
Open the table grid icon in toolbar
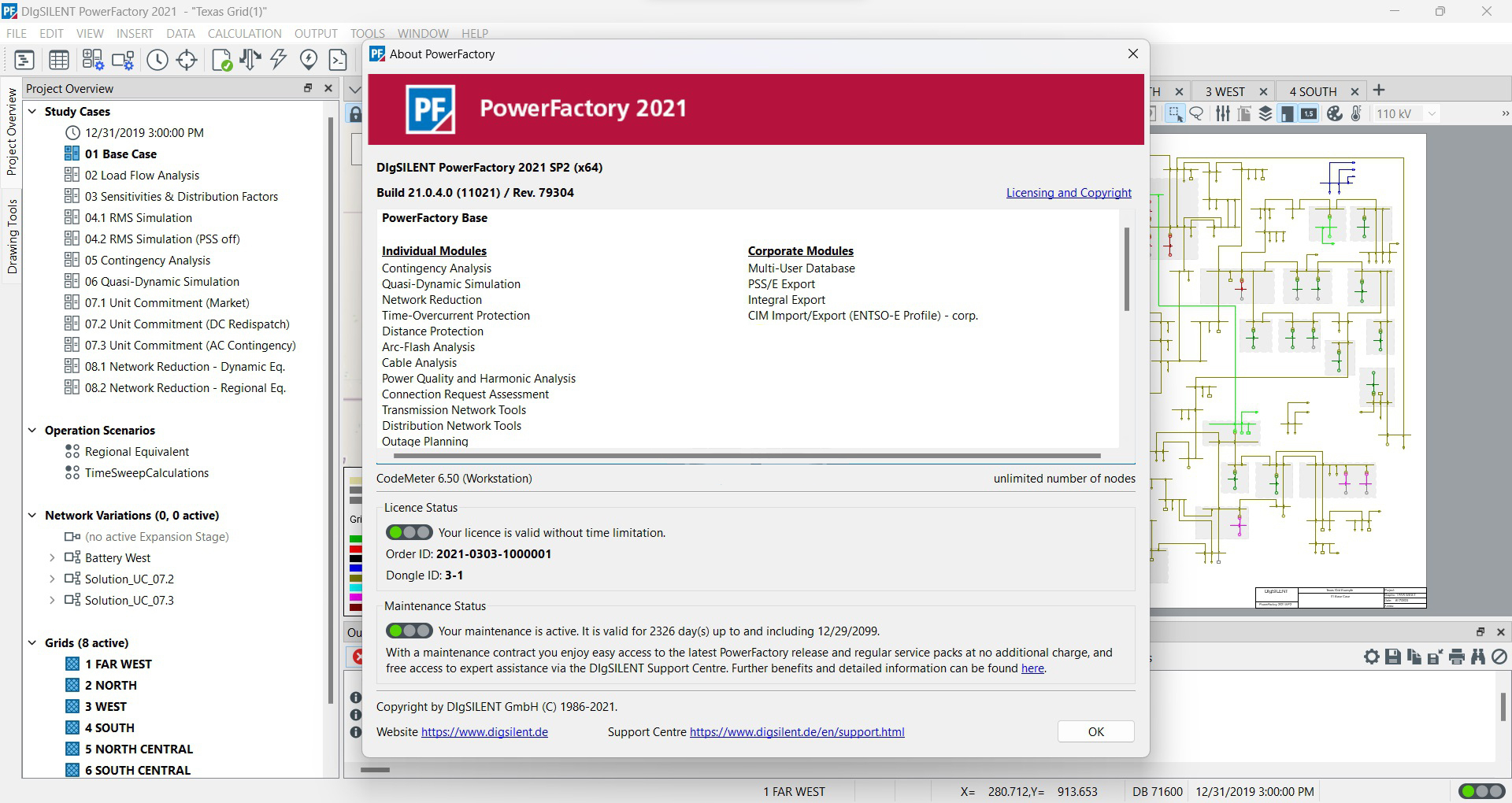coord(59,60)
